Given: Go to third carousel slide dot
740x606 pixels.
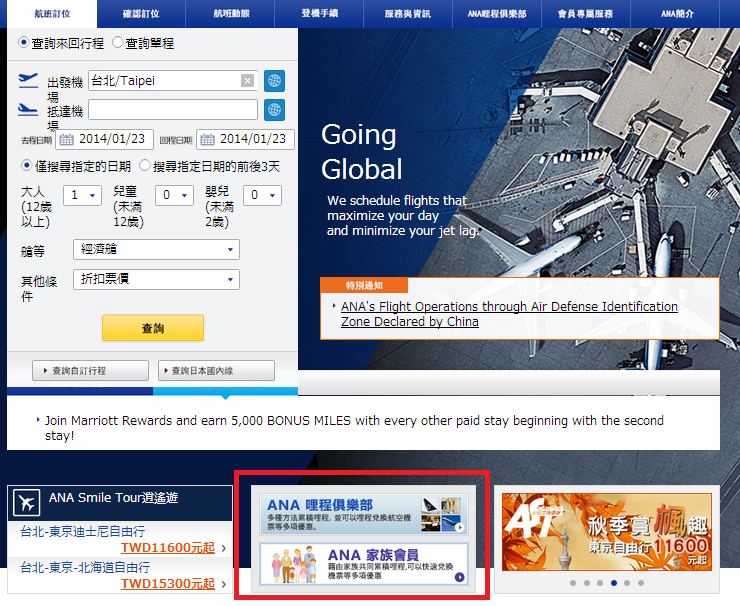Looking at the screenshot, I should (600, 583).
